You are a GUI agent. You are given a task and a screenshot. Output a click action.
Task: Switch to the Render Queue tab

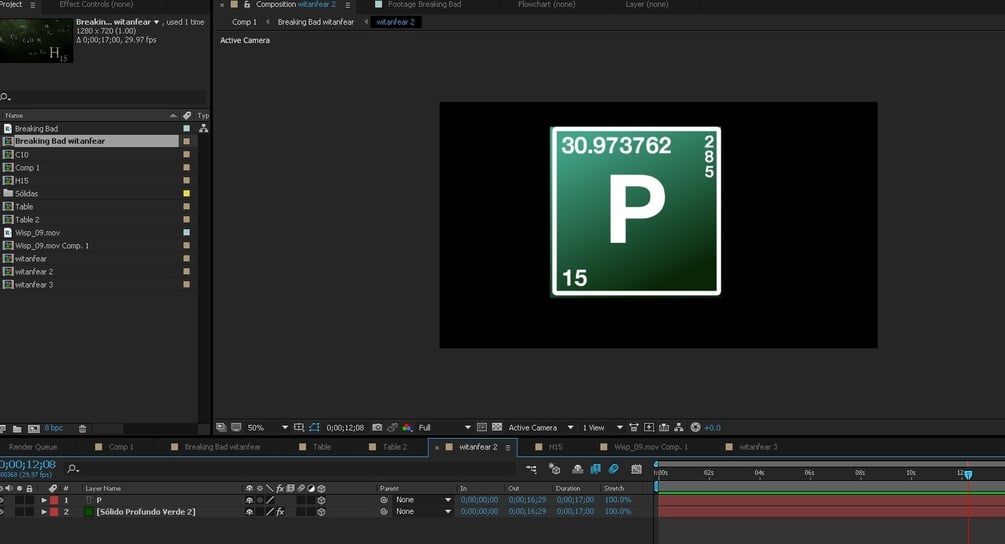[x=33, y=447]
